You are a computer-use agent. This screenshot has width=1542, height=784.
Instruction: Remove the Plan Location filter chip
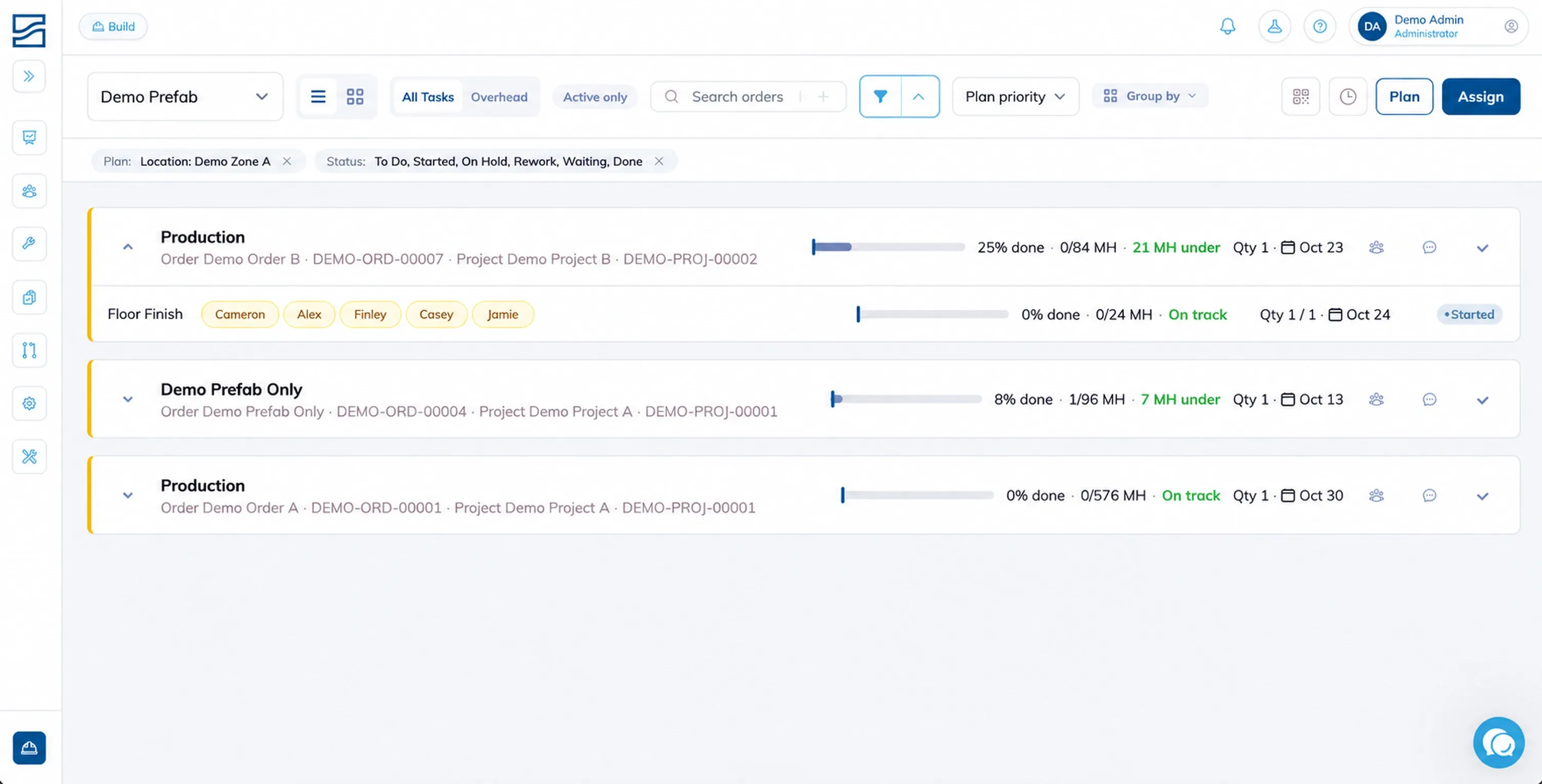click(287, 161)
